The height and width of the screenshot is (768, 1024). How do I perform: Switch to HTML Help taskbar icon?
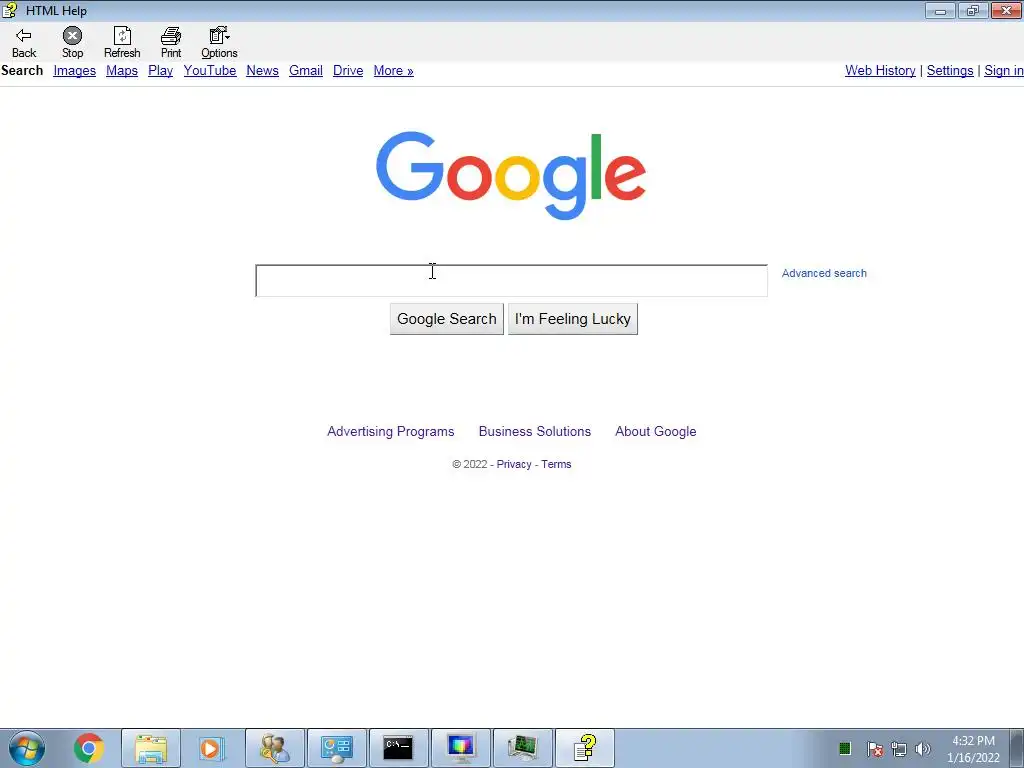(x=584, y=748)
